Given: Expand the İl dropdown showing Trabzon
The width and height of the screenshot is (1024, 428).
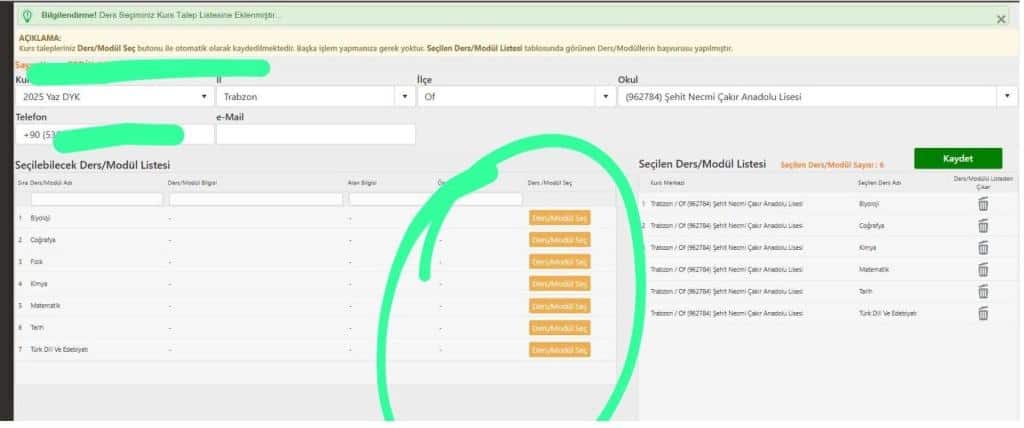Looking at the screenshot, I should [x=315, y=97].
